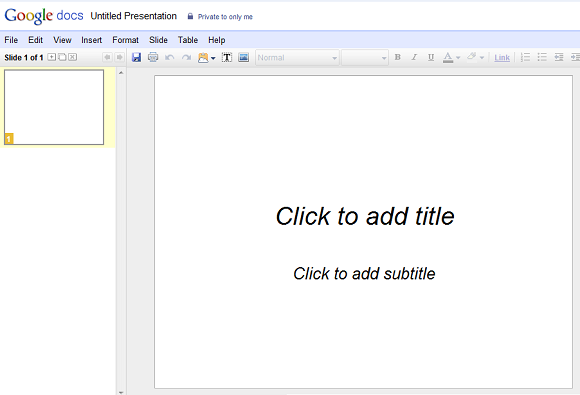Click the text color A icon

448,57
